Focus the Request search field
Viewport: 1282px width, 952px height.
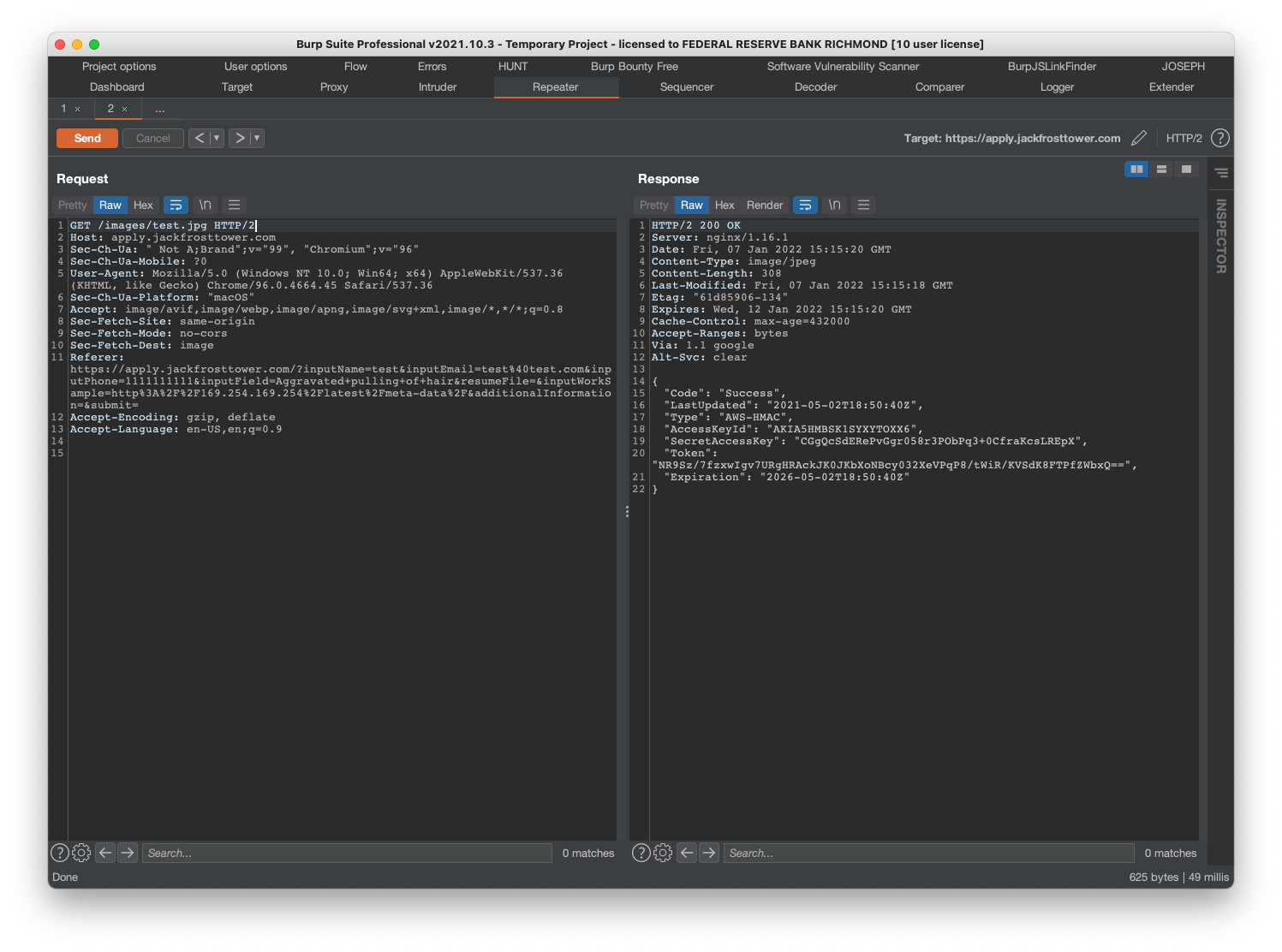pos(347,853)
